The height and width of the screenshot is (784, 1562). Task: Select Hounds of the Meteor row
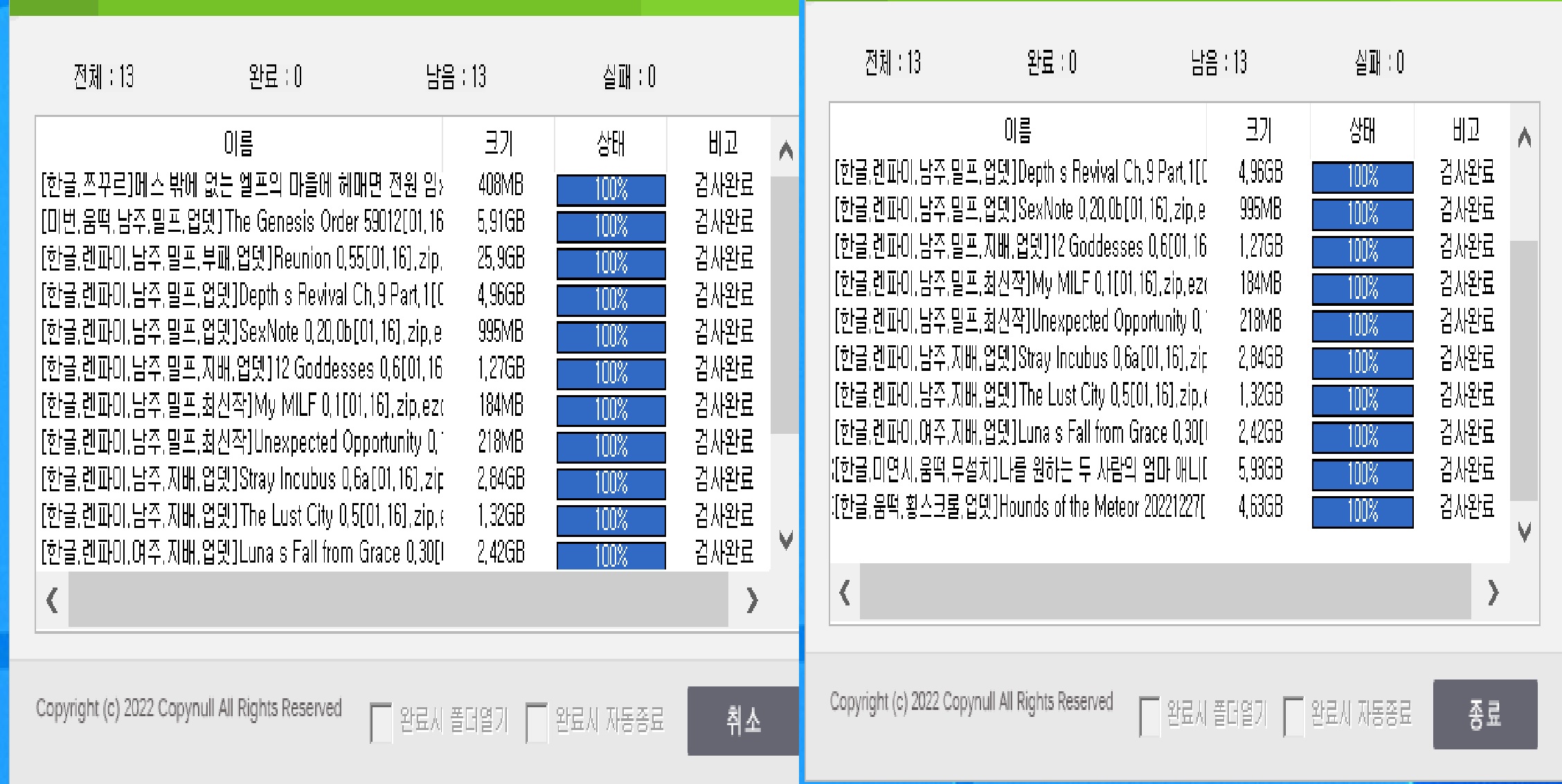(1018, 508)
